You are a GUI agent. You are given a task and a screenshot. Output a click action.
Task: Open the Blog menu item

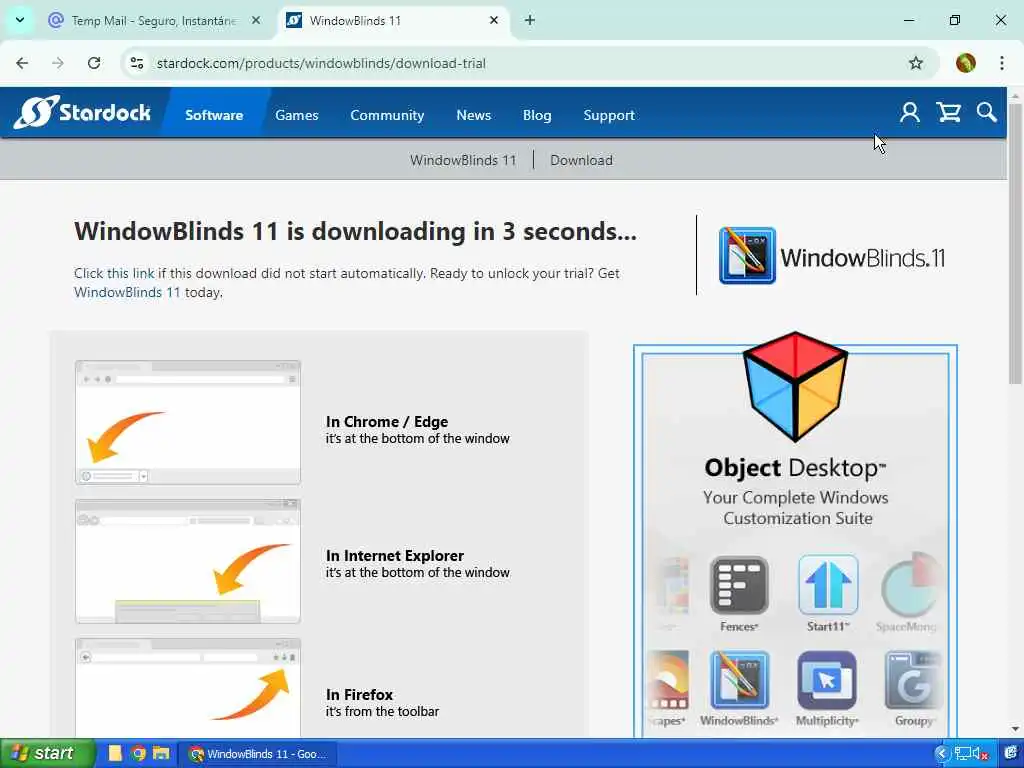tap(537, 115)
